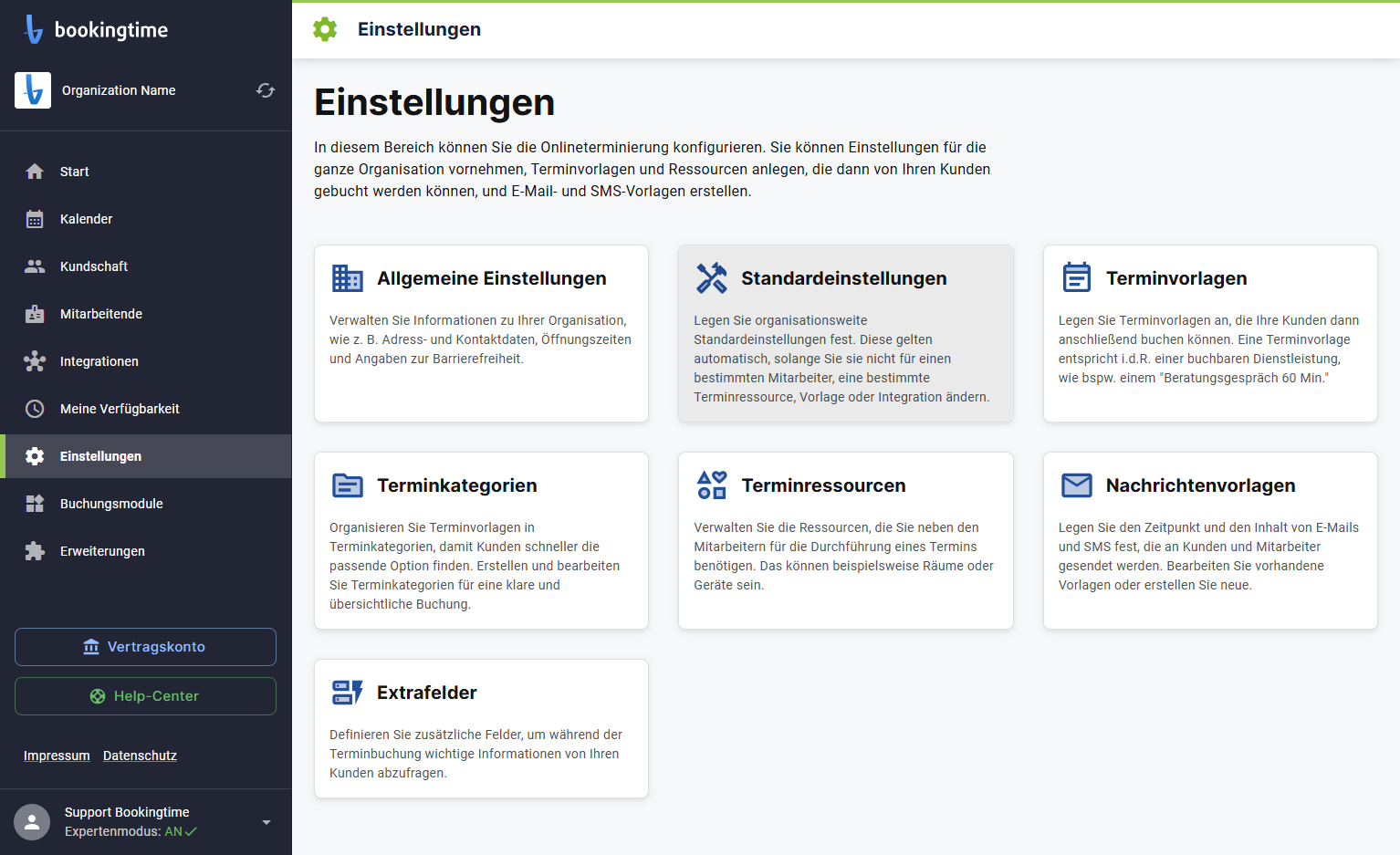This screenshot has width=1400, height=855.
Task: Open the Standardeinstellungen card title
Action: click(843, 278)
